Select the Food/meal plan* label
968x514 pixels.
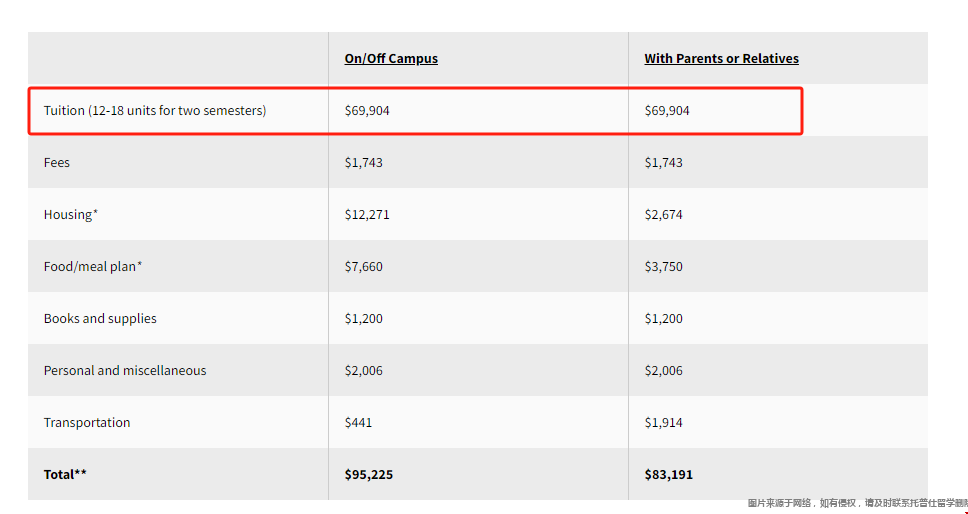(93, 267)
